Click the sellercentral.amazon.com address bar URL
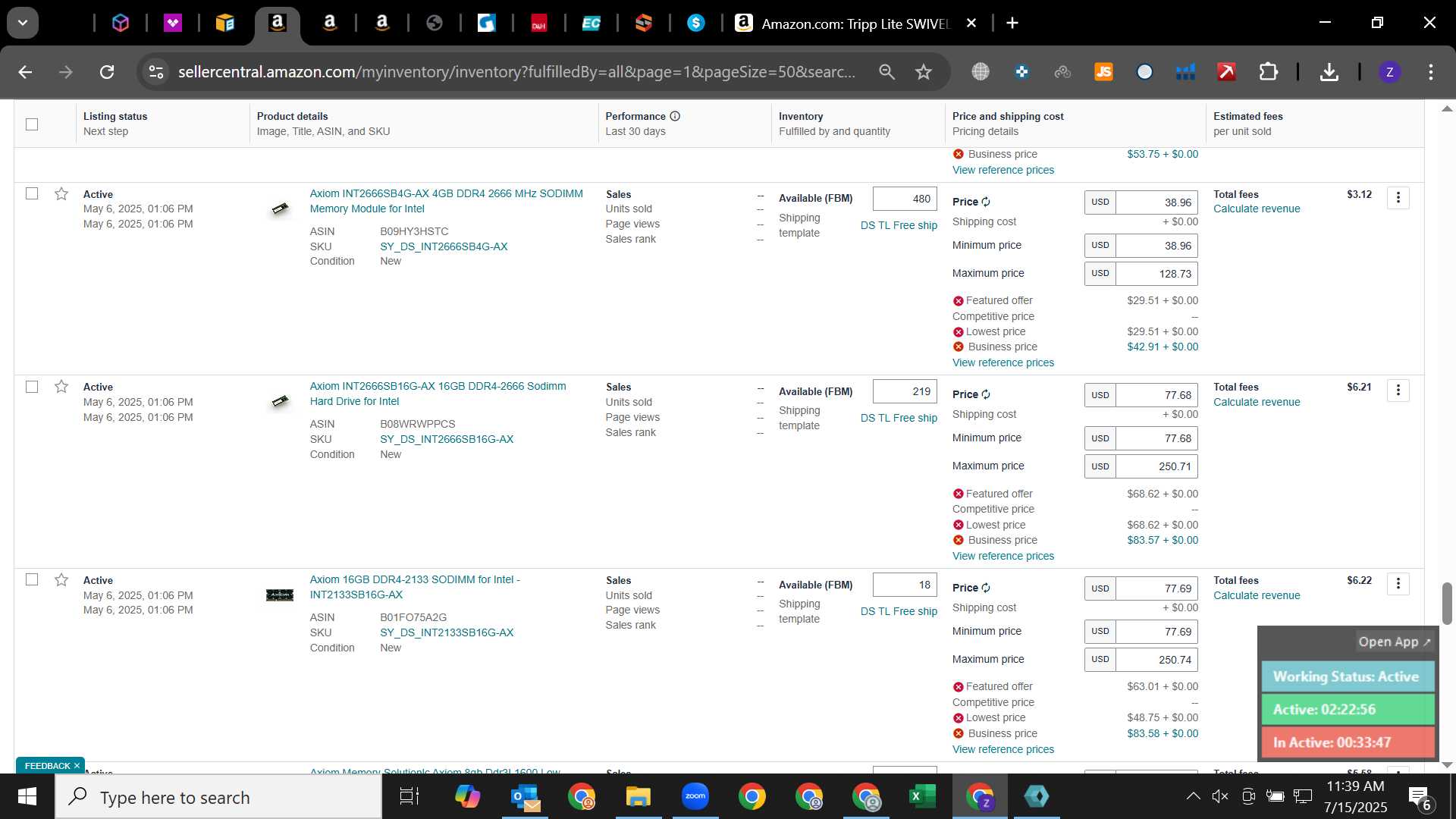 (x=516, y=72)
